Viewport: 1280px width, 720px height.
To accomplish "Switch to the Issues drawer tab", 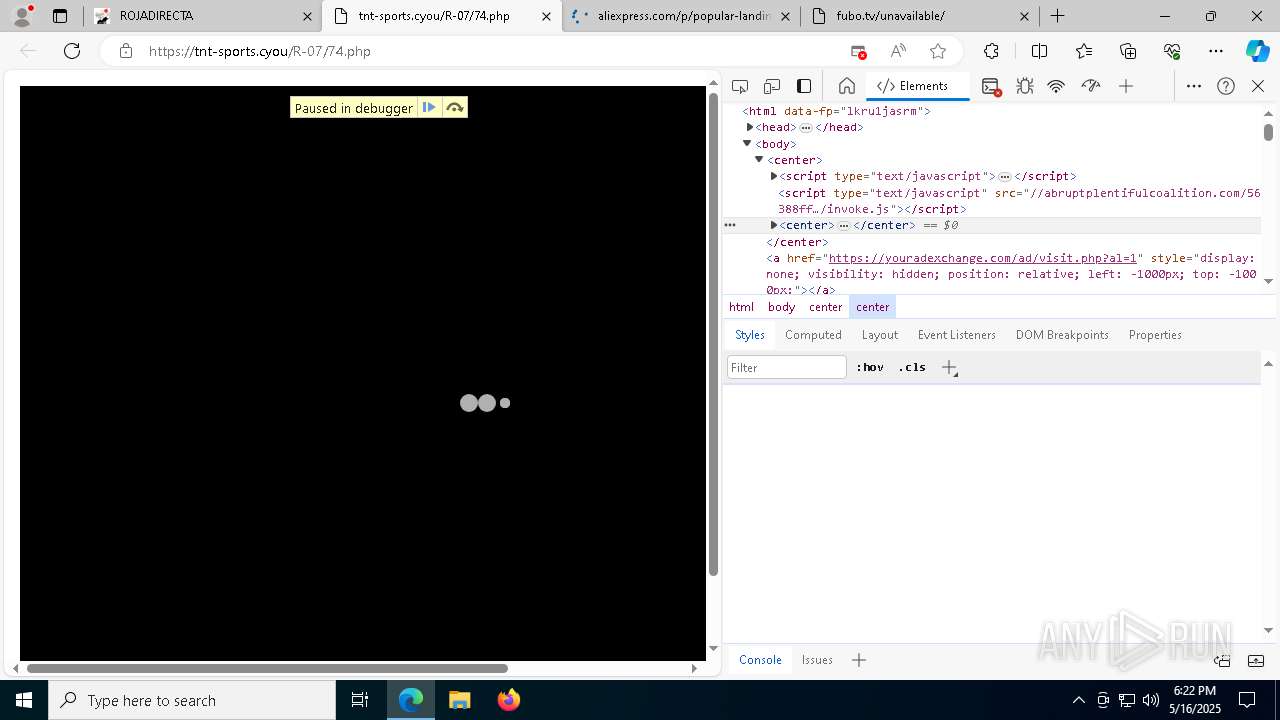I will tap(817, 660).
